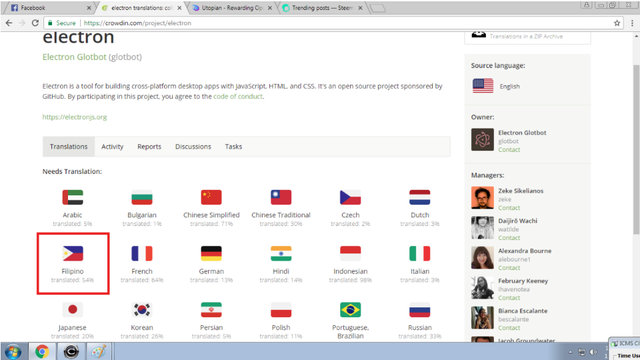Open the Persian flag icon
The image size is (640, 360).
tap(211, 310)
